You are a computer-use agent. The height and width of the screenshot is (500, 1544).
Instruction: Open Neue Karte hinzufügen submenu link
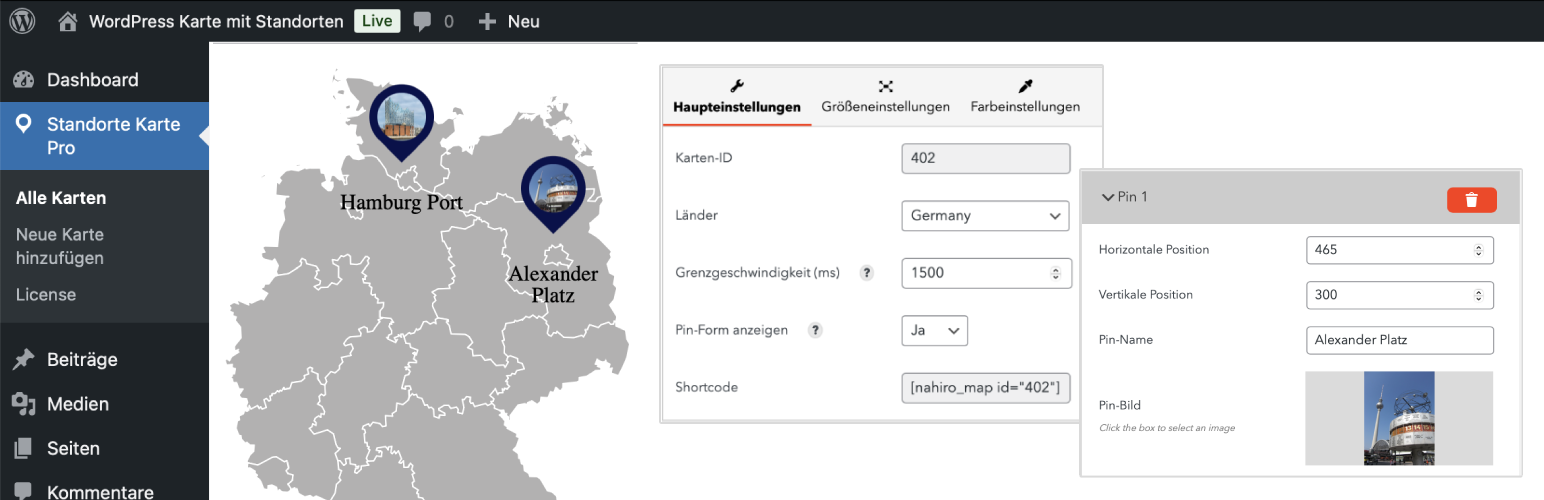[x=60, y=246]
